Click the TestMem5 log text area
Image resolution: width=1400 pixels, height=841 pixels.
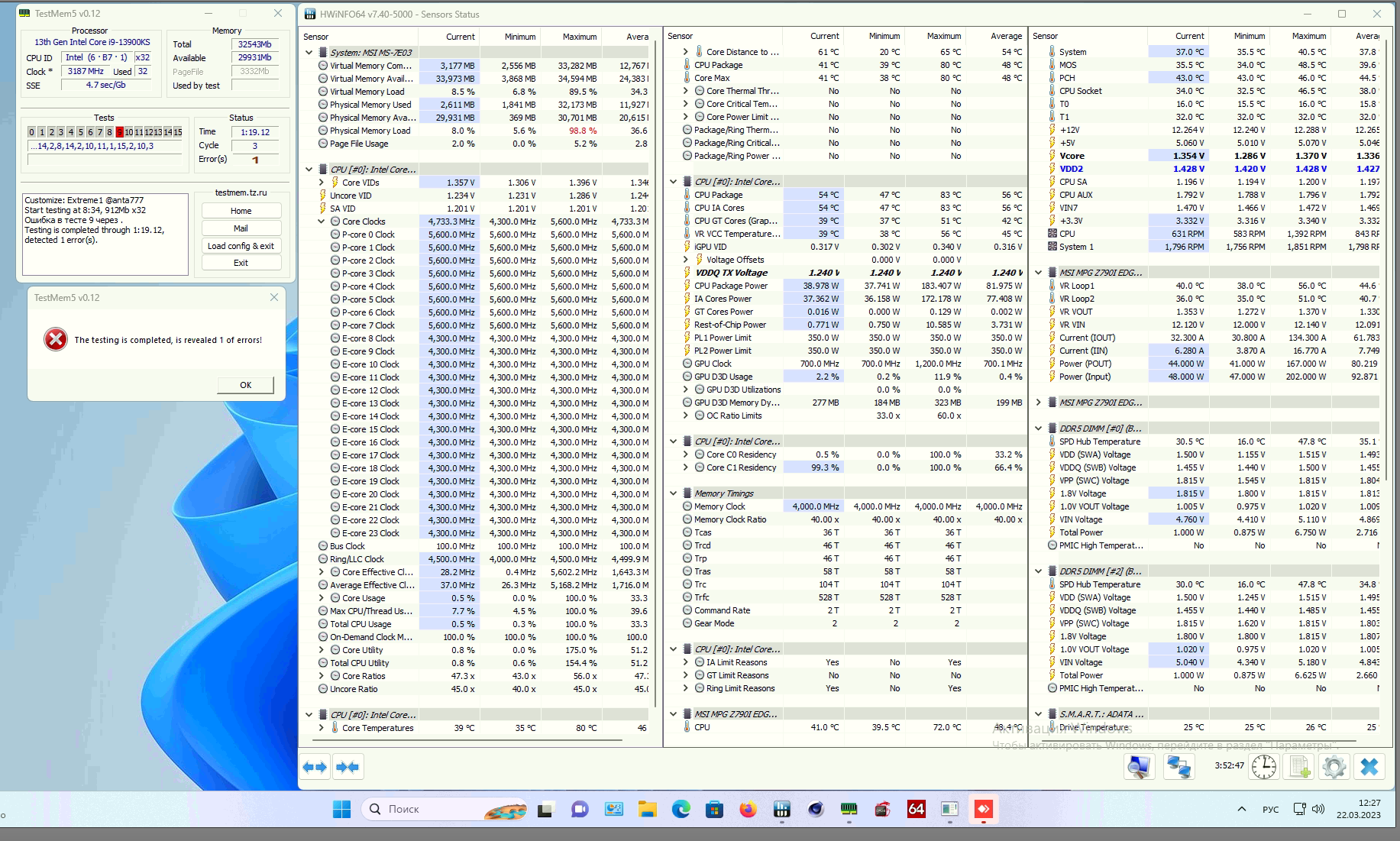(x=105, y=234)
